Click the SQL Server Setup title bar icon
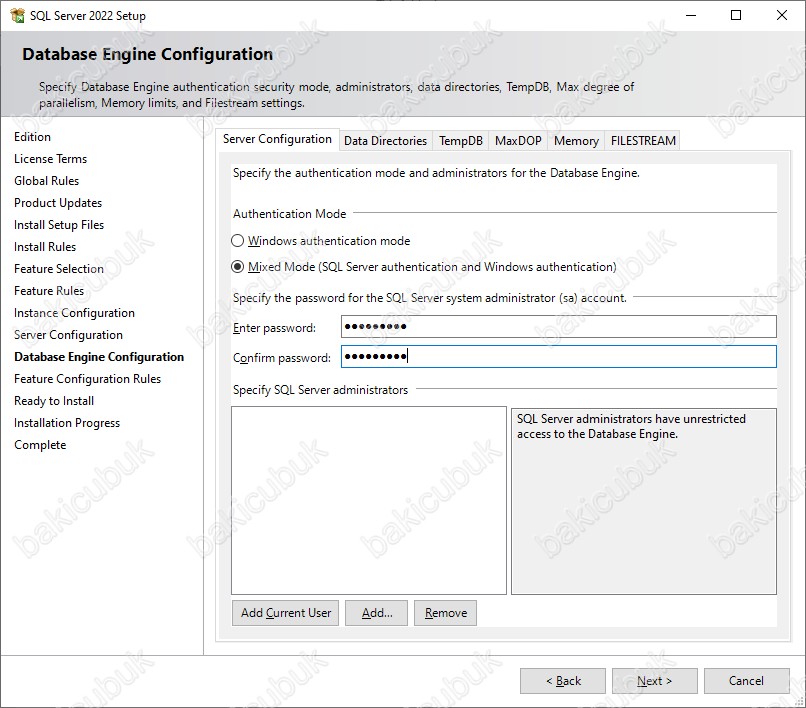 click(x=17, y=15)
